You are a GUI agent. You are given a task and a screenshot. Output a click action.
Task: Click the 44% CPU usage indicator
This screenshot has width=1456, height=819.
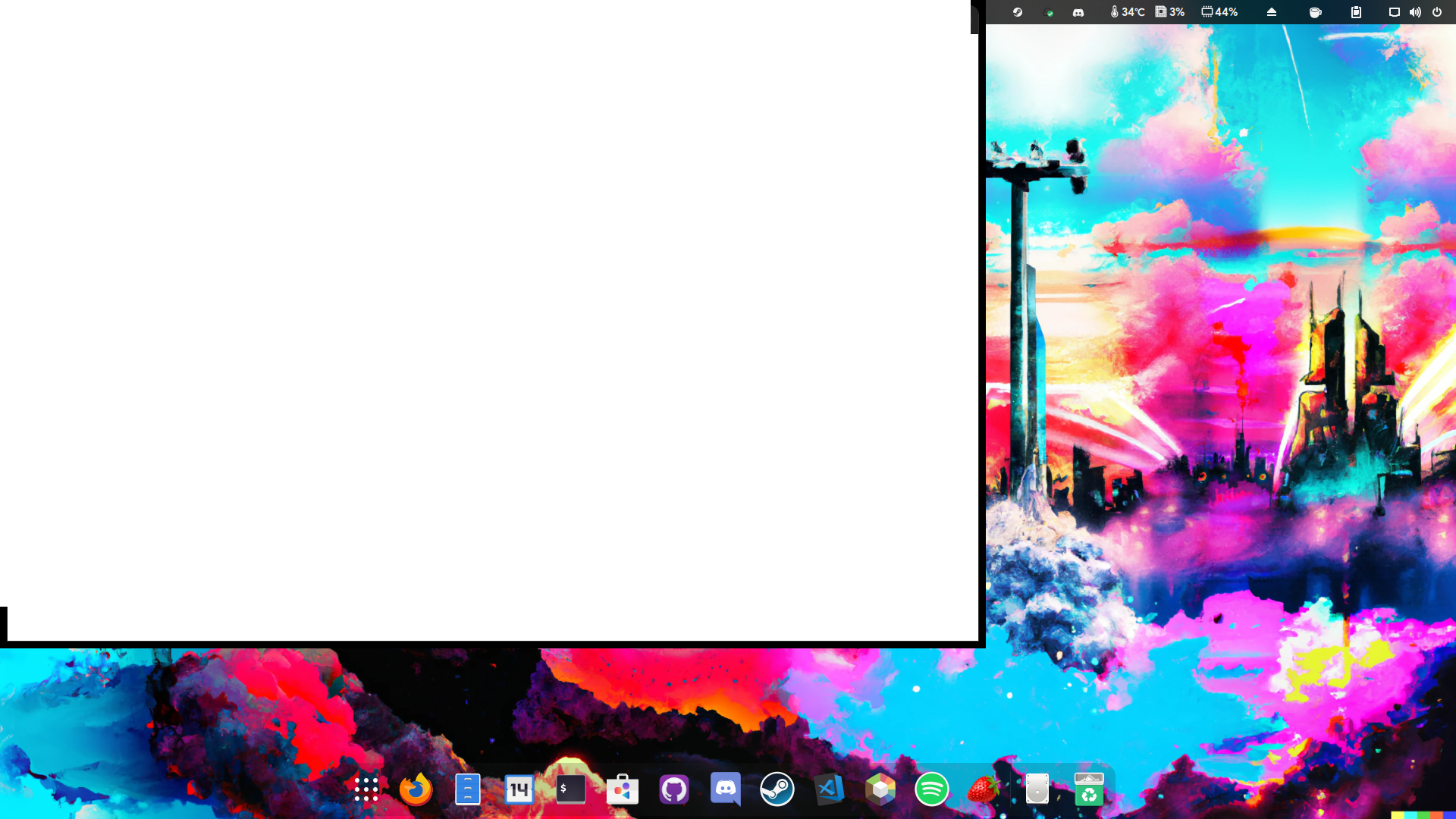pyautogui.click(x=1219, y=12)
